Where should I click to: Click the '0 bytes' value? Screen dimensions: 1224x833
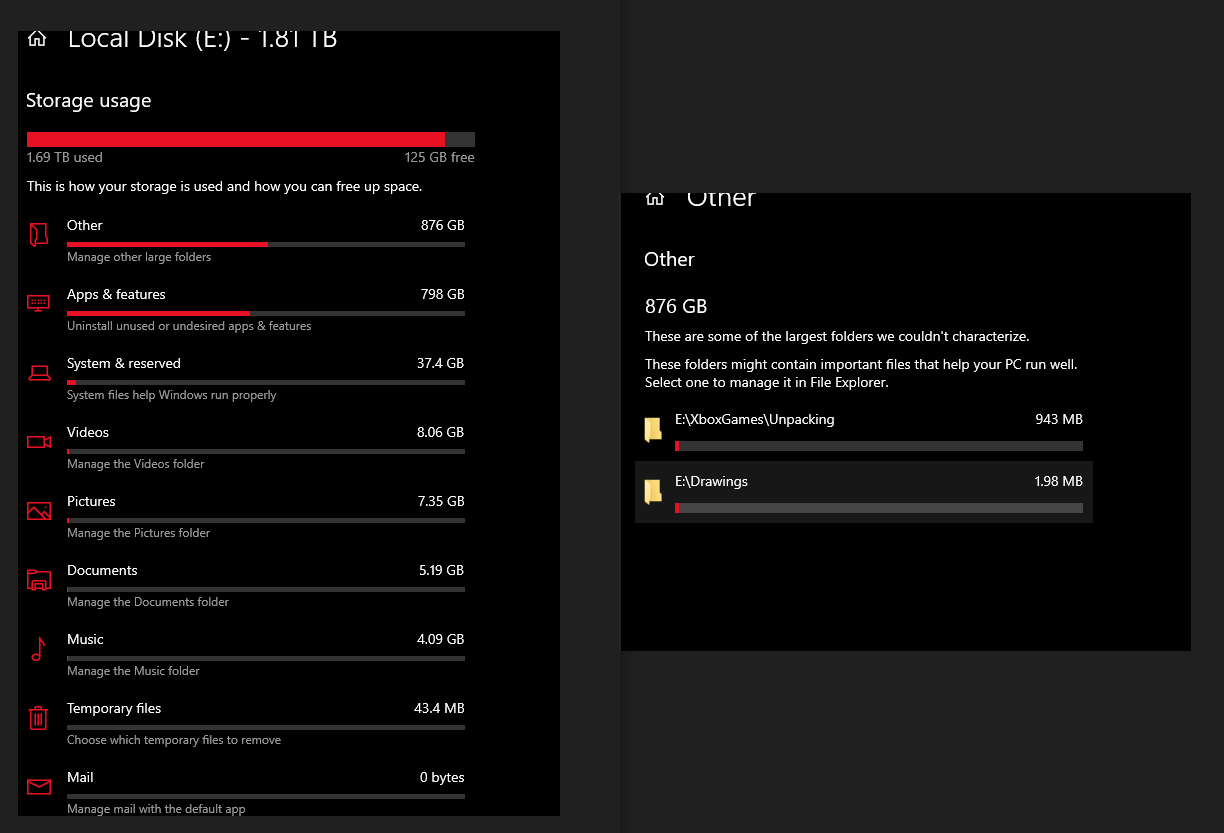[442, 778]
